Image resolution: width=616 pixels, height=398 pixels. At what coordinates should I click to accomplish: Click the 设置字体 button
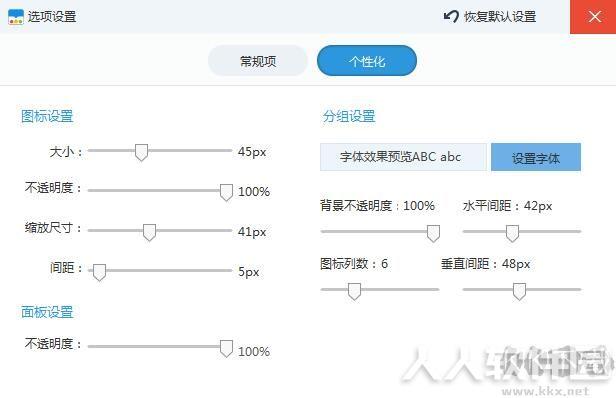(536, 157)
